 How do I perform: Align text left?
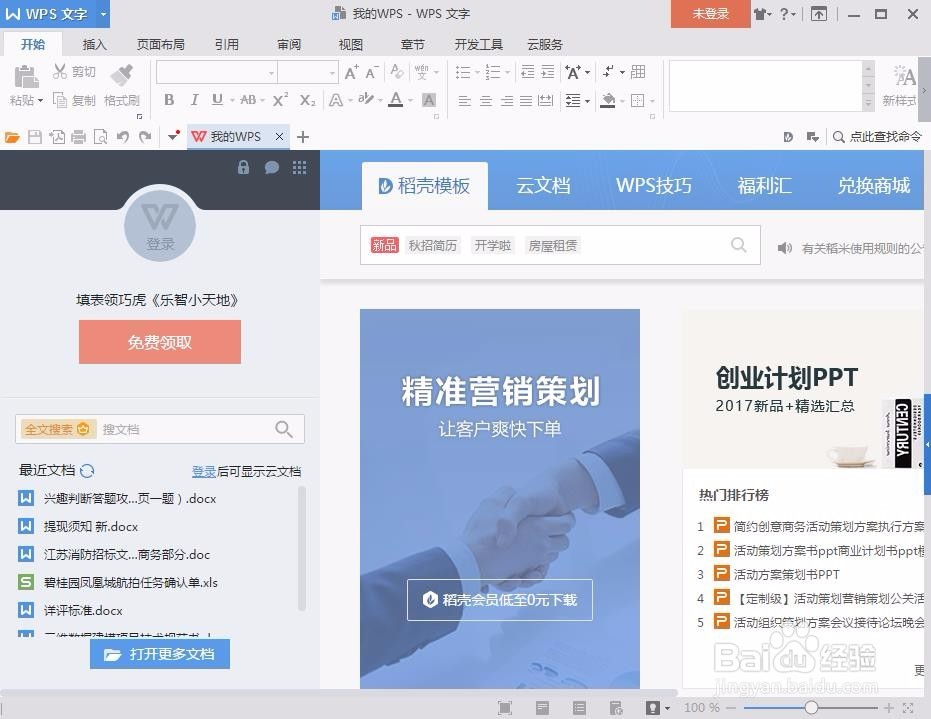[x=465, y=101]
